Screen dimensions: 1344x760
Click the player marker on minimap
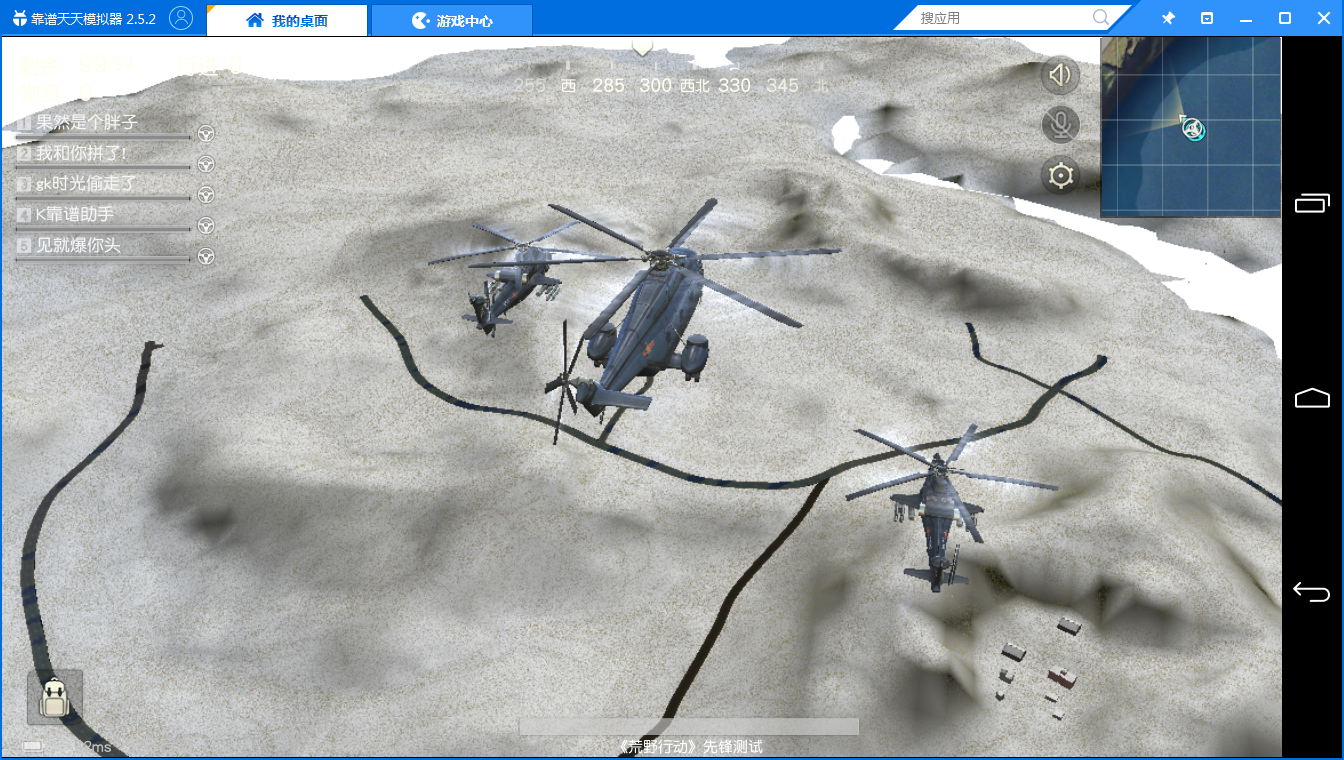pyautogui.click(x=1193, y=128)
